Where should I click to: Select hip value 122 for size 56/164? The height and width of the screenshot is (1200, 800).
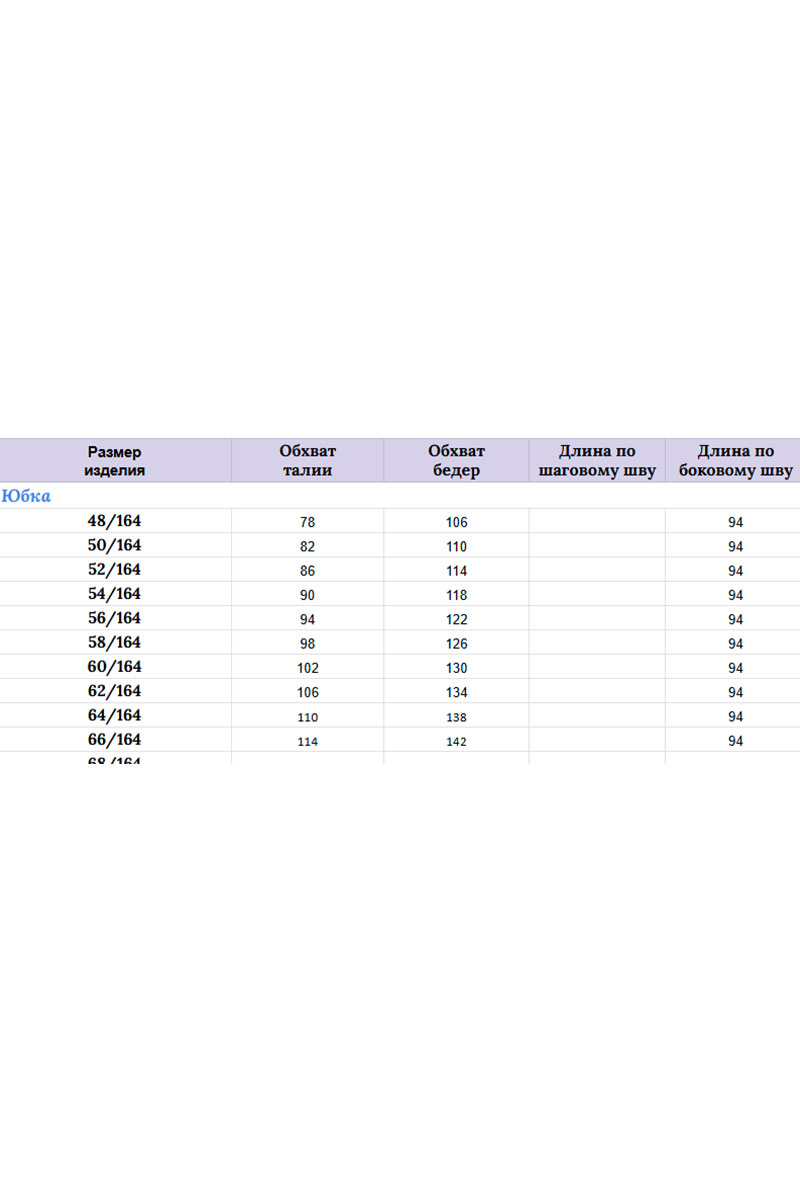[456, 619]
